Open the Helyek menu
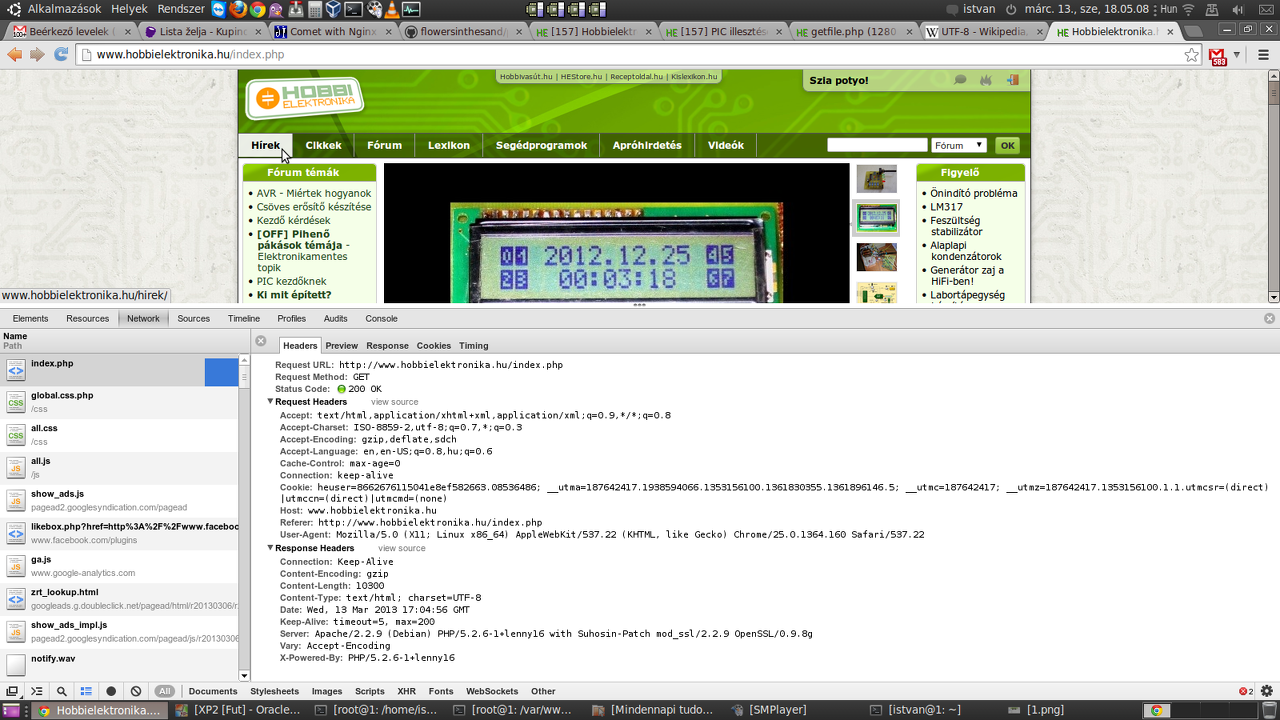 tap(129, 9)
